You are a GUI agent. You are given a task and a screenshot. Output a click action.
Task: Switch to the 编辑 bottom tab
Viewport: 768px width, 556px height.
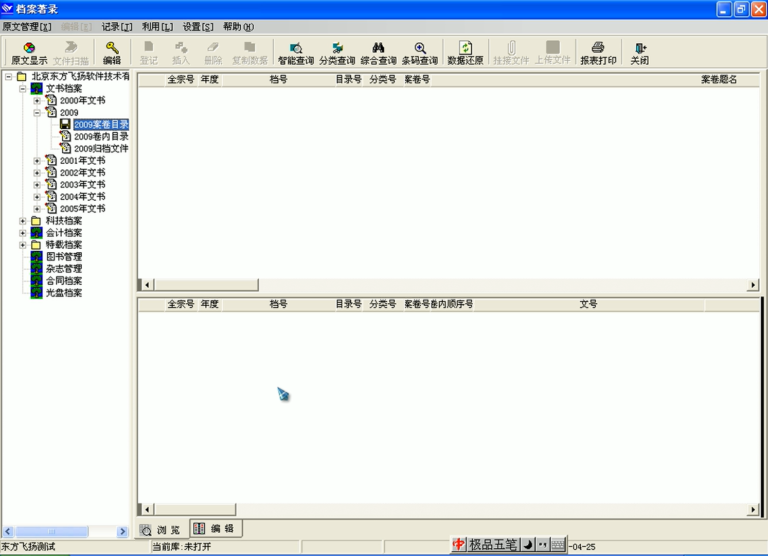point(216,529)
